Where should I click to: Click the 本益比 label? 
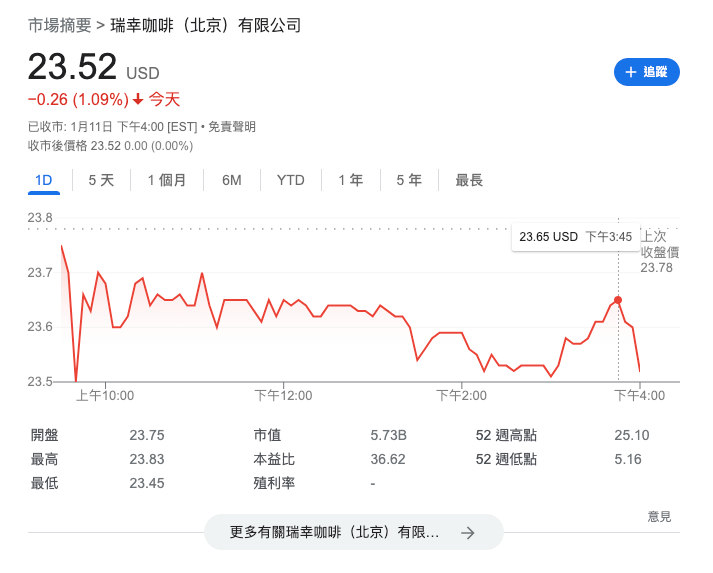coord(274,459)
